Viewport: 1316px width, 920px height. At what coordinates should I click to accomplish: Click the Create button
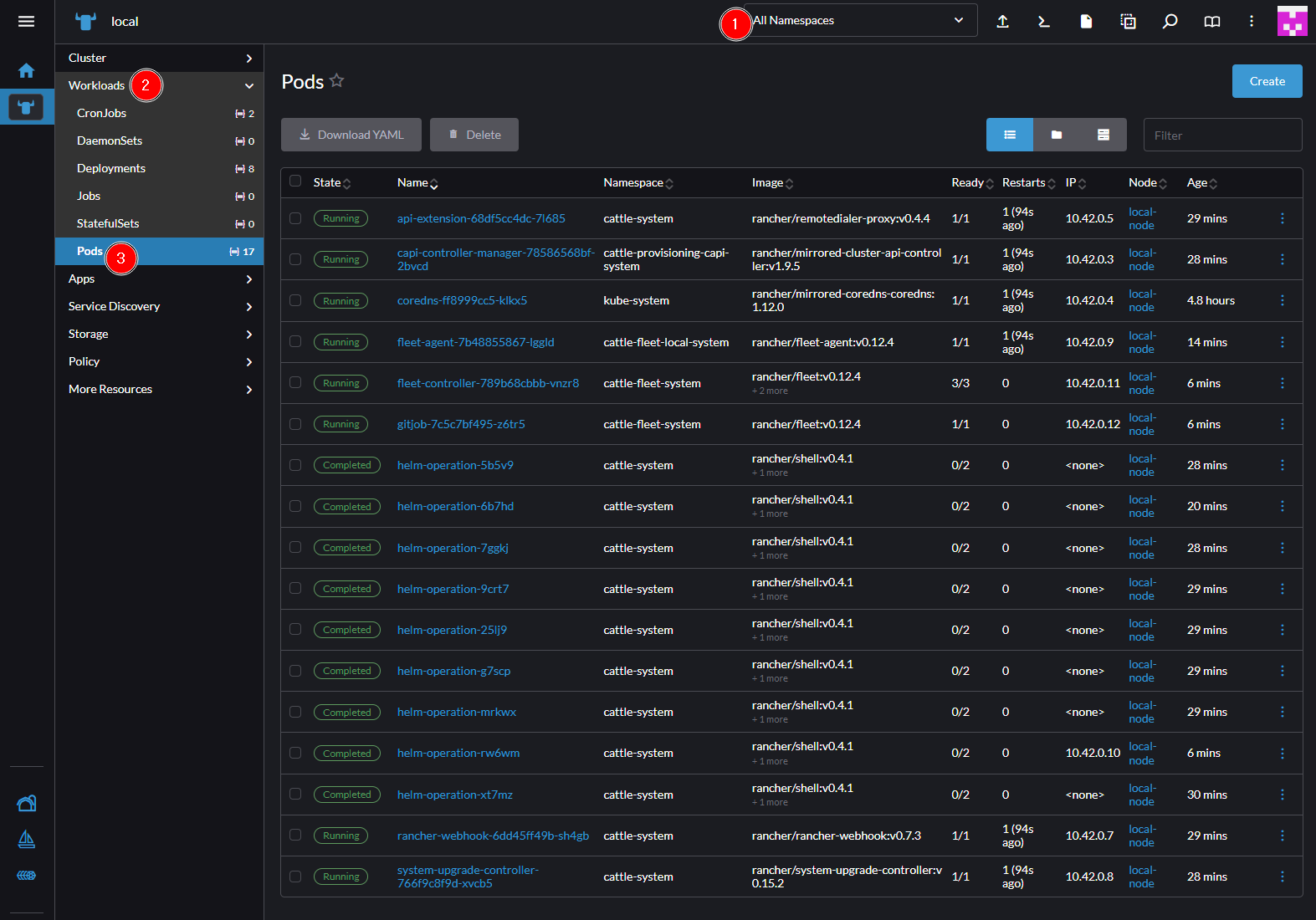[x=1267, y=81]
